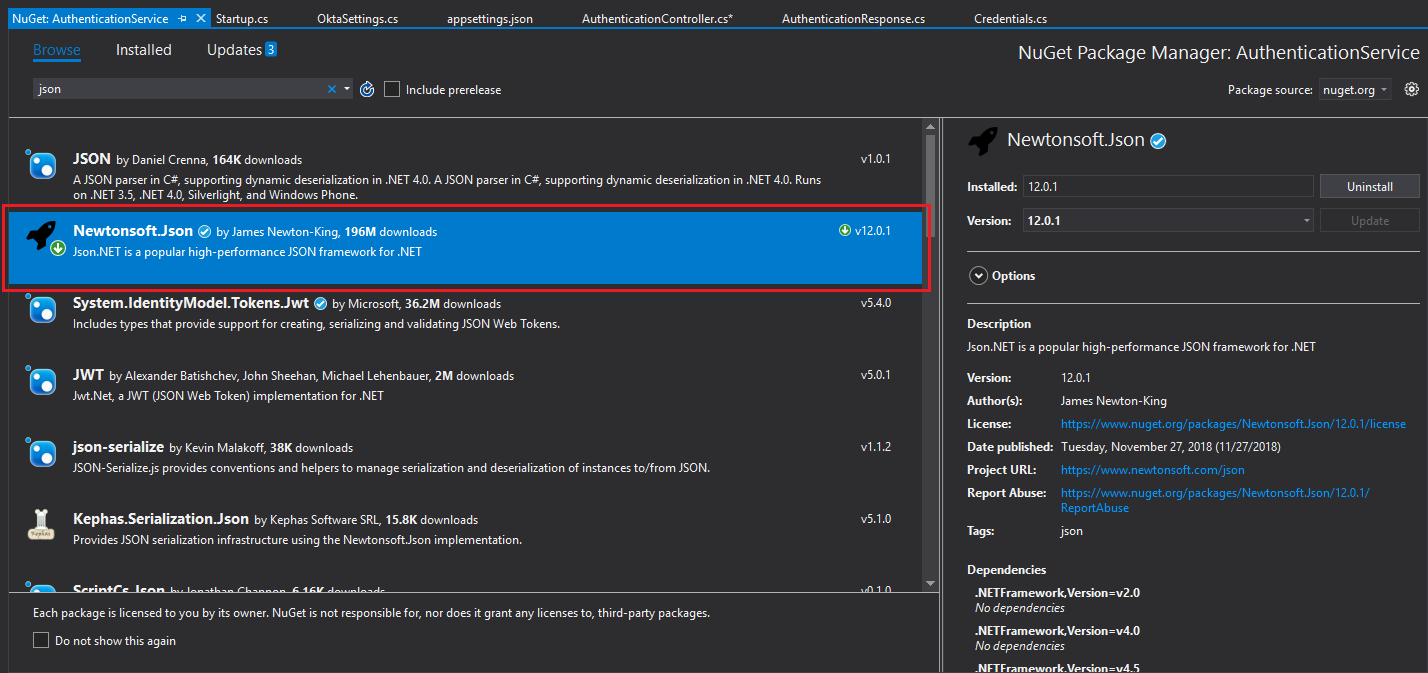The image size is (1428, 673).
Task: Clear the json search text with X icon
Action: coord(332,89)
